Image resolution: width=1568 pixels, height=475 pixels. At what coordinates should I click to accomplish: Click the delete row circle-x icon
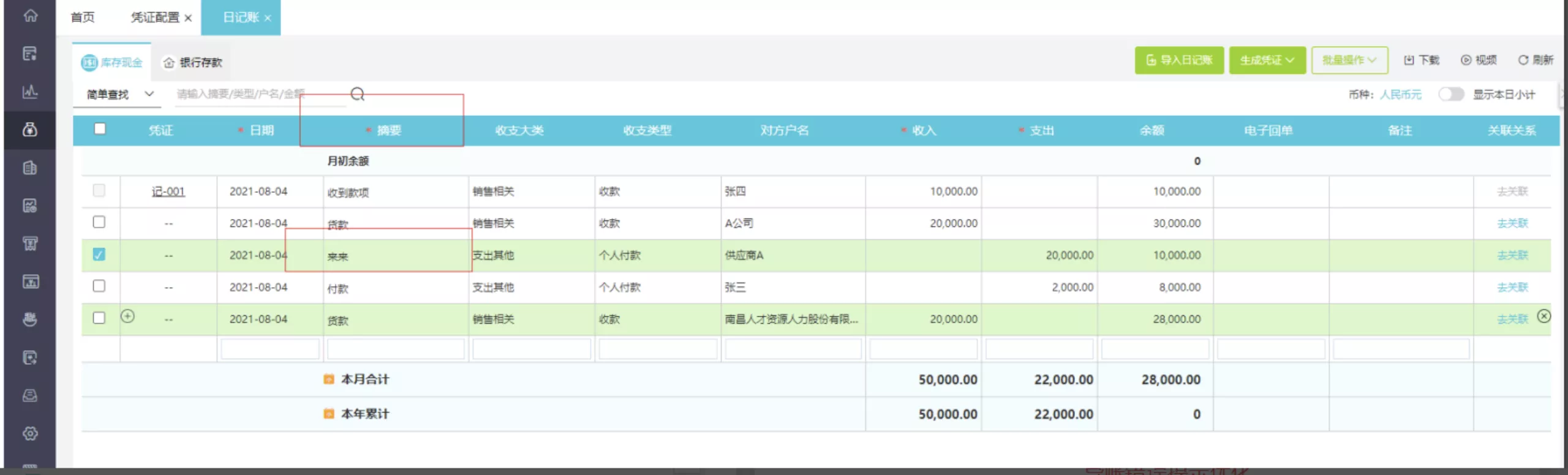pyautogui.click(x=1544, y=316)
